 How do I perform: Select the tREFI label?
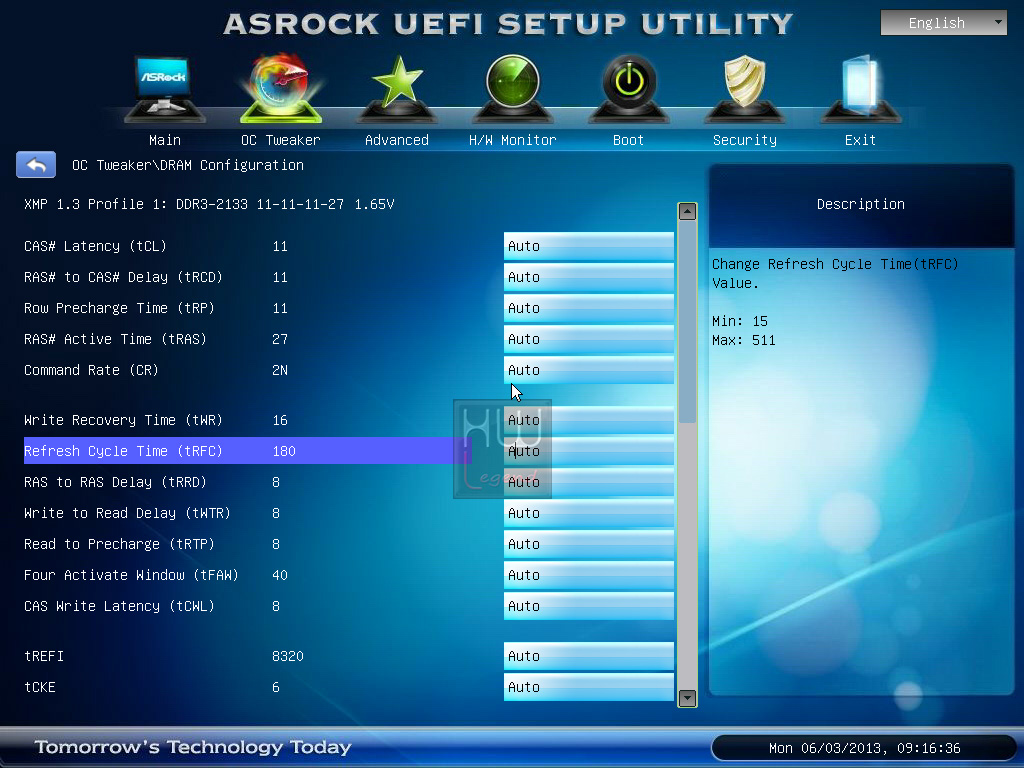click(x=44, y=656)
